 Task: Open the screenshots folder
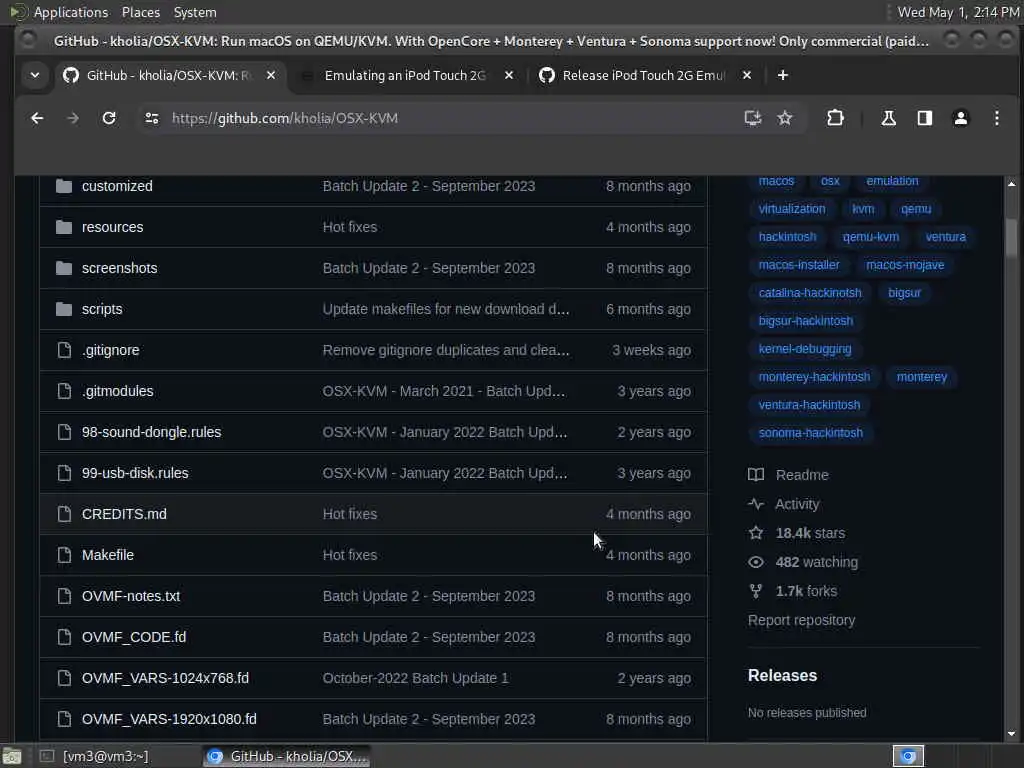120,268
